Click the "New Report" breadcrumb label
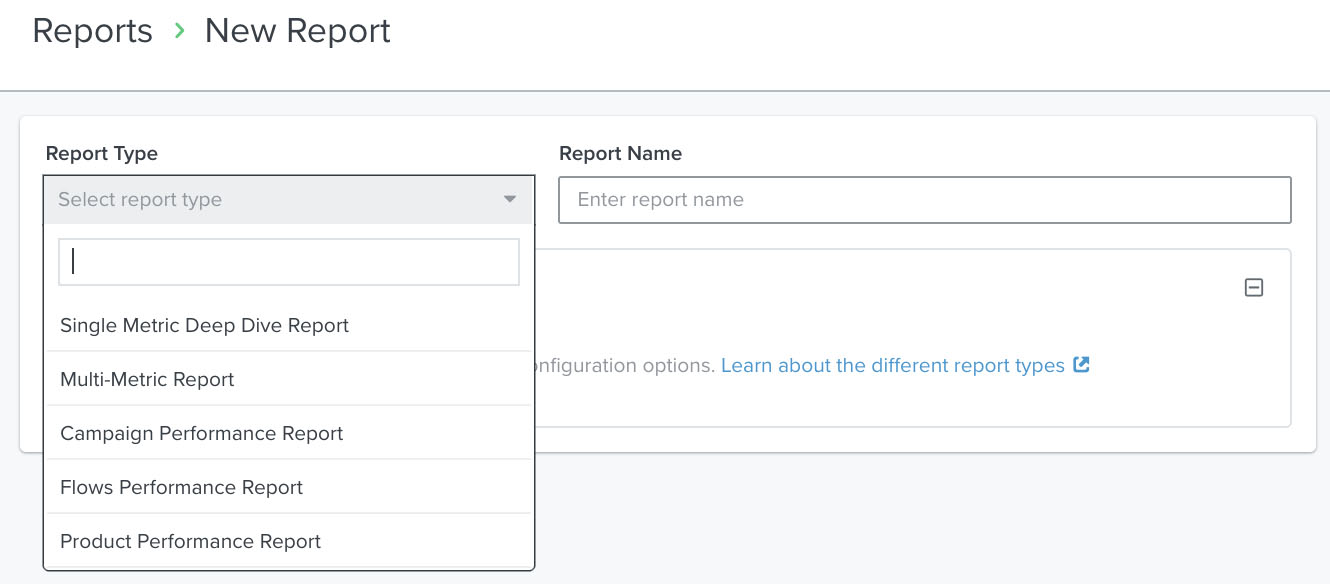The height and width of the screenshot is (584, 1330). point(296,31)
